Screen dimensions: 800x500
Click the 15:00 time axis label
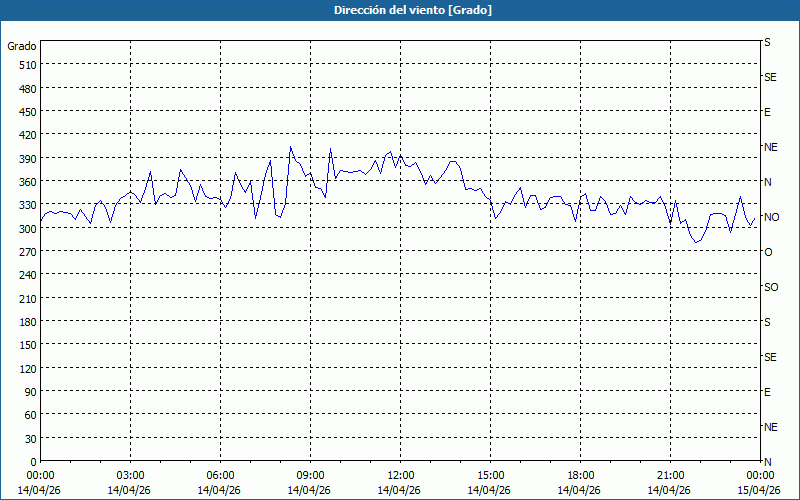click(491, 475)
